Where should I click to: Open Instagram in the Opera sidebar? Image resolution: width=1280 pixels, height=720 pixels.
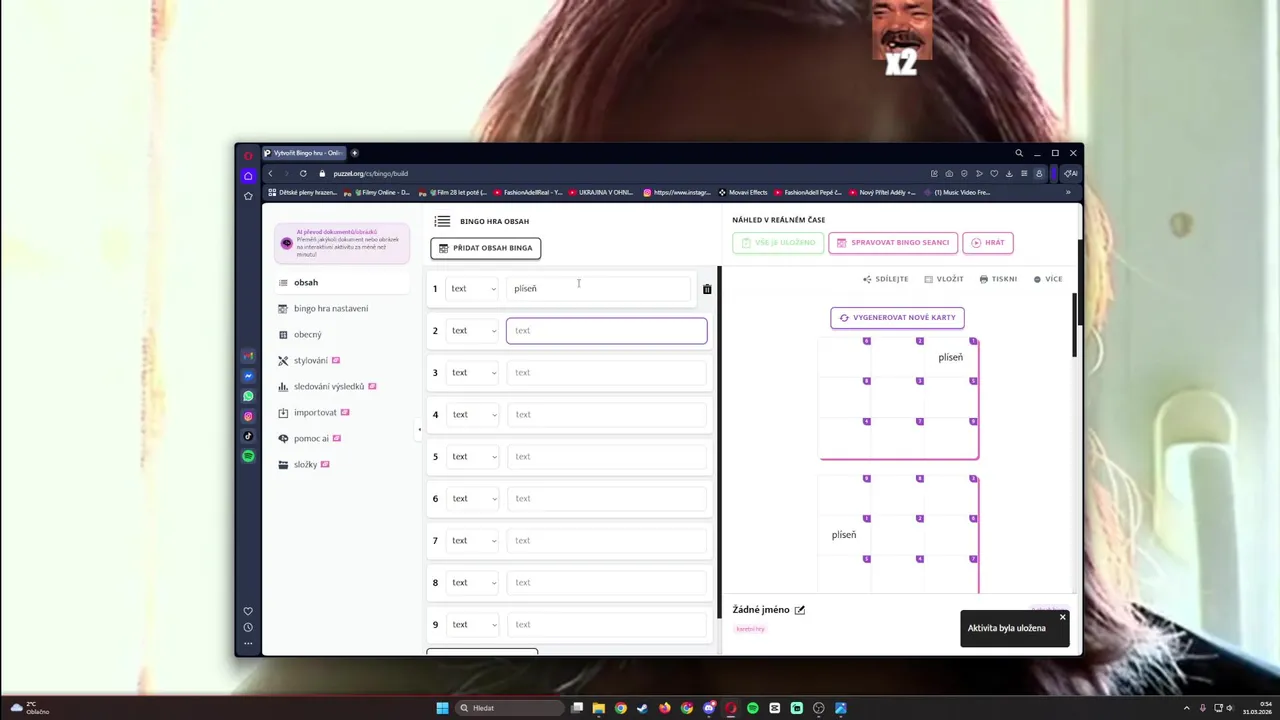point(248,416)
